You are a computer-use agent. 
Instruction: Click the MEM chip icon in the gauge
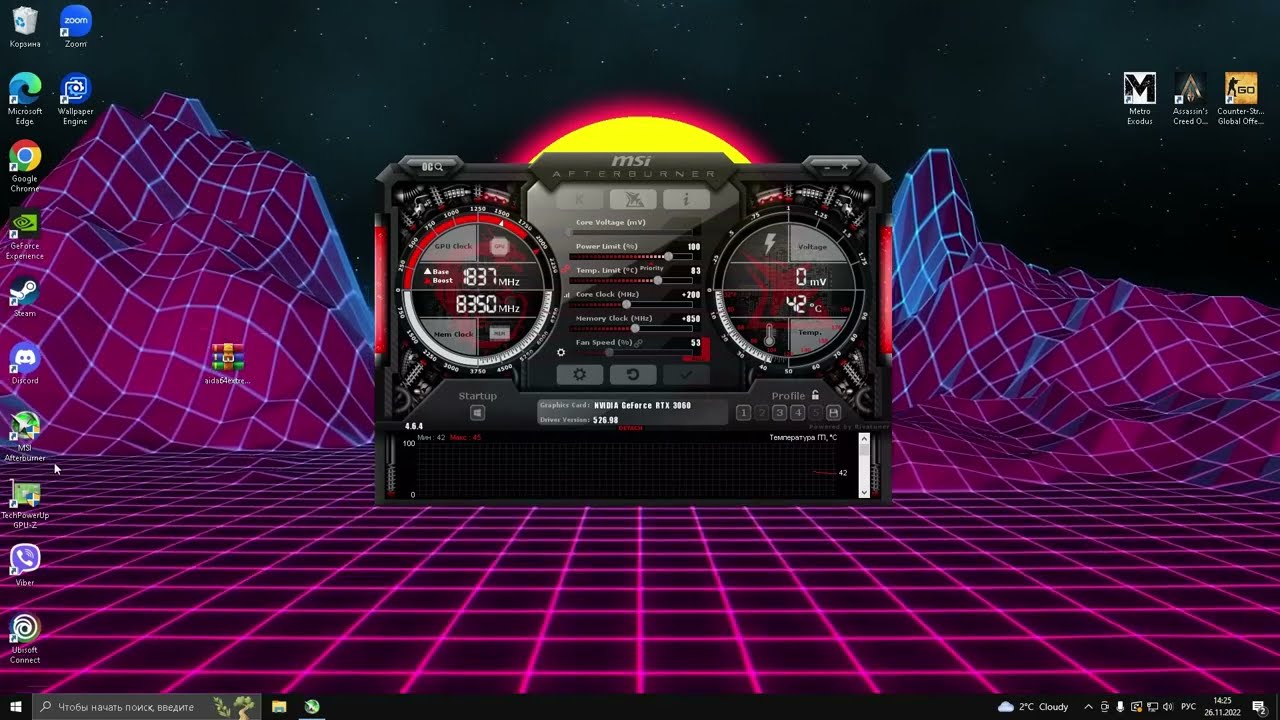click(x=499, y=333)
